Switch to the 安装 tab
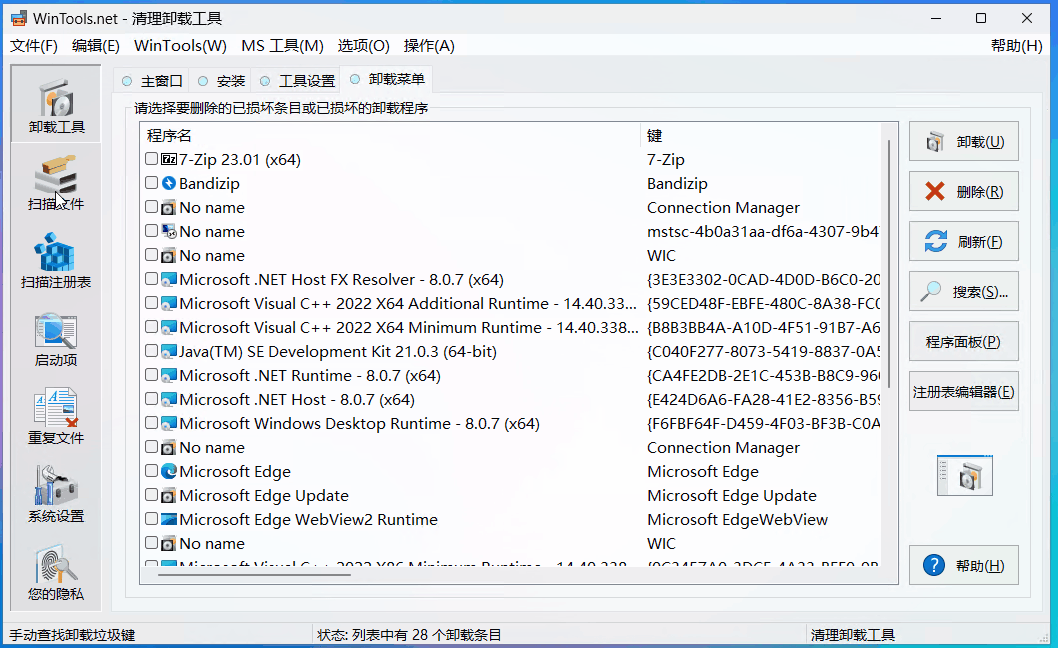Image resolution: width=1058 pixels, height=648 pixels. tap(221, 81)
